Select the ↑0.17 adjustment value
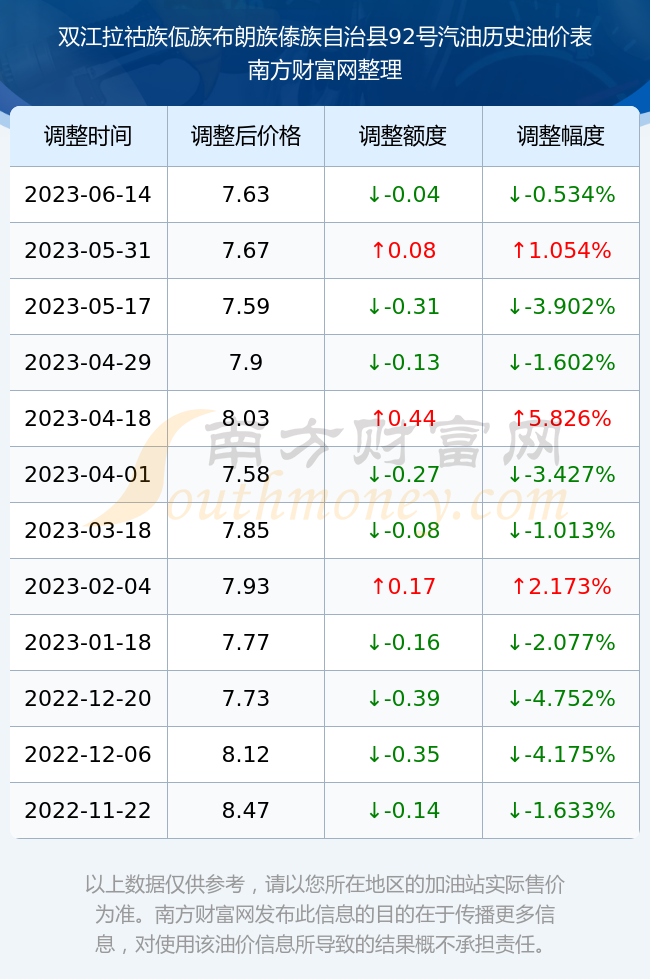The height and width of the screenshot is (980, 650). 403,586
